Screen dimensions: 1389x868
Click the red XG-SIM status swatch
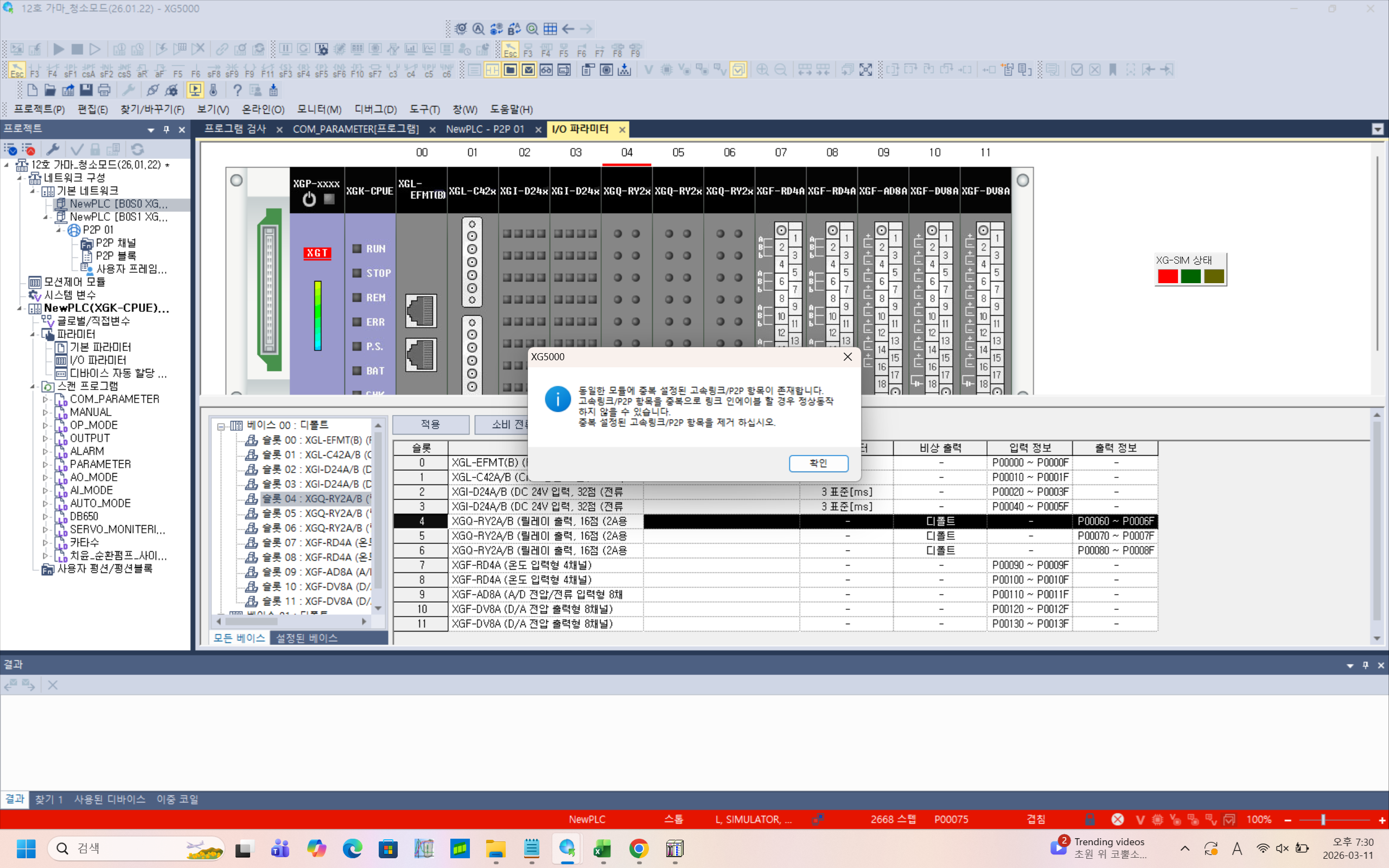tap(1168, 276)
